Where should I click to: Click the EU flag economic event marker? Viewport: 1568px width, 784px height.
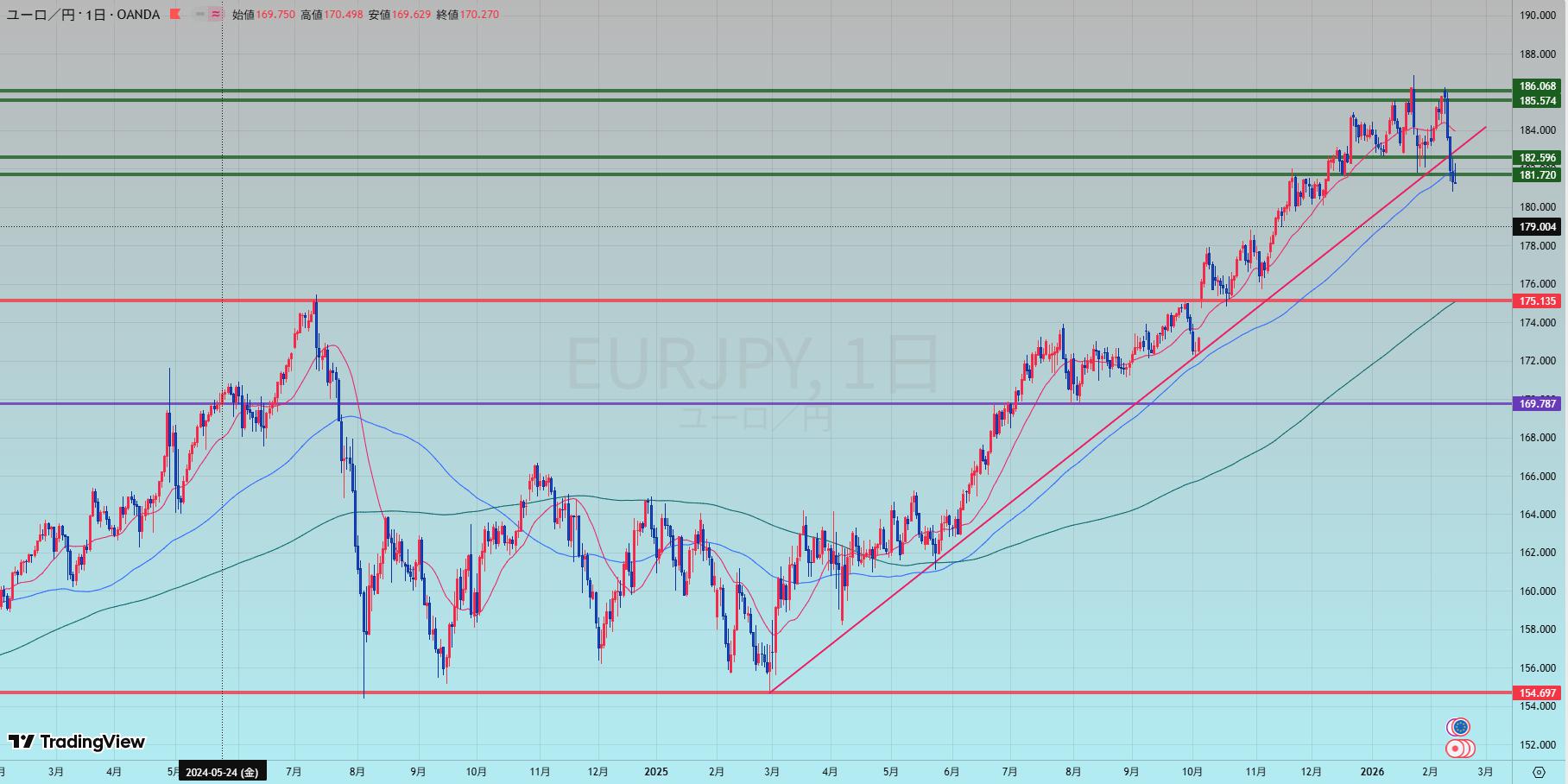[x=1459, y=727]
